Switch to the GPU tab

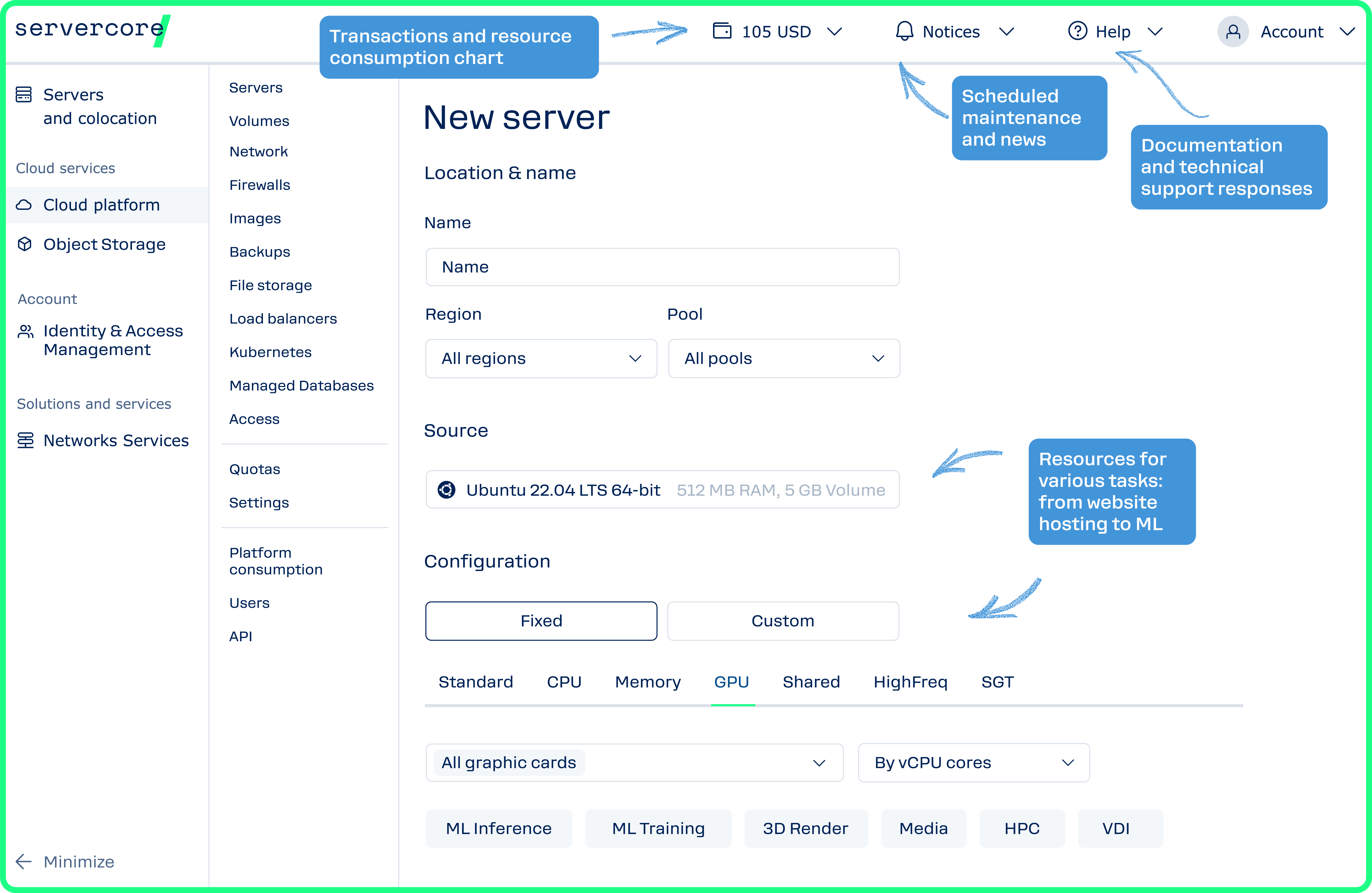pos(731,682)
